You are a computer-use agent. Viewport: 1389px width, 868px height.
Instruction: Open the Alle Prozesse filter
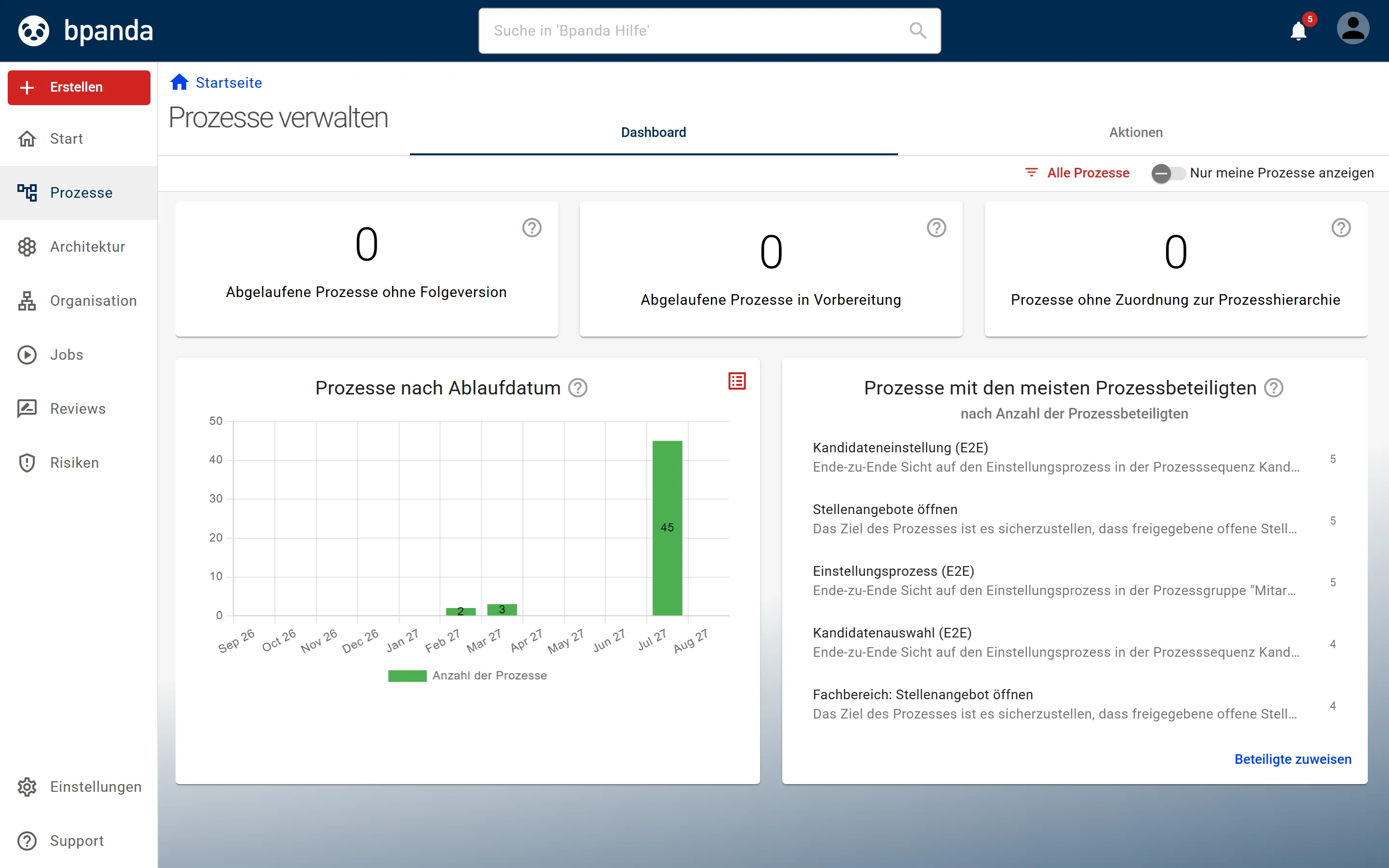pyautogui.click(x=1077, y=173)
